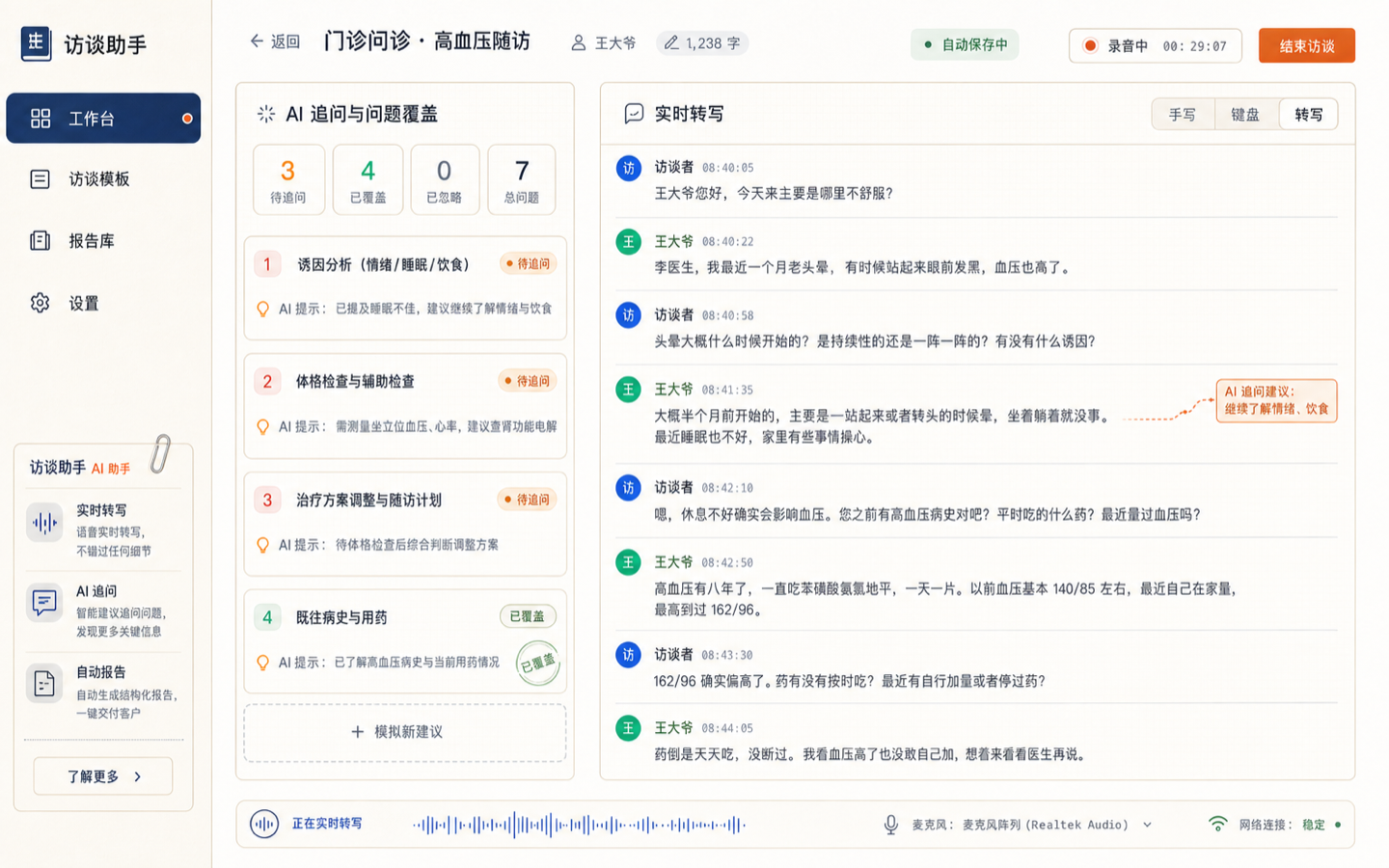Click the AI 追问建议 callout box
Viewport: 1389px width, 868px height.
(1276, 400)
